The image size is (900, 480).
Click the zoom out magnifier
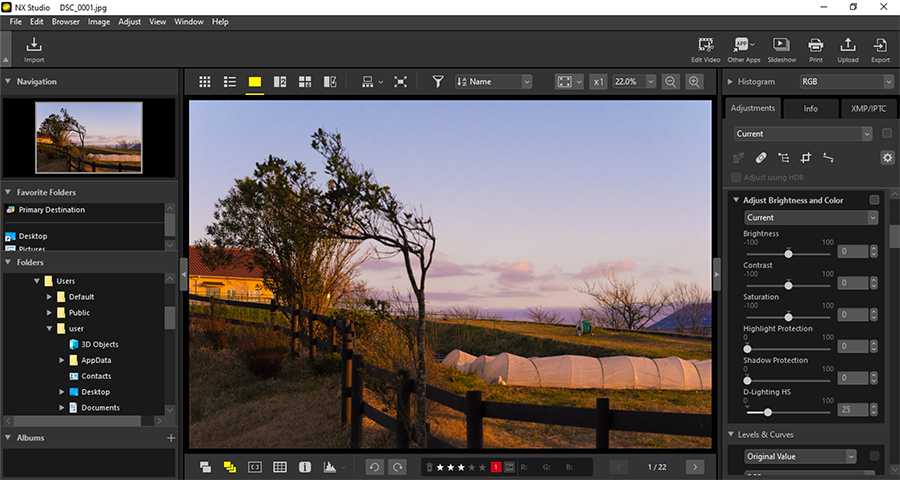670,82
